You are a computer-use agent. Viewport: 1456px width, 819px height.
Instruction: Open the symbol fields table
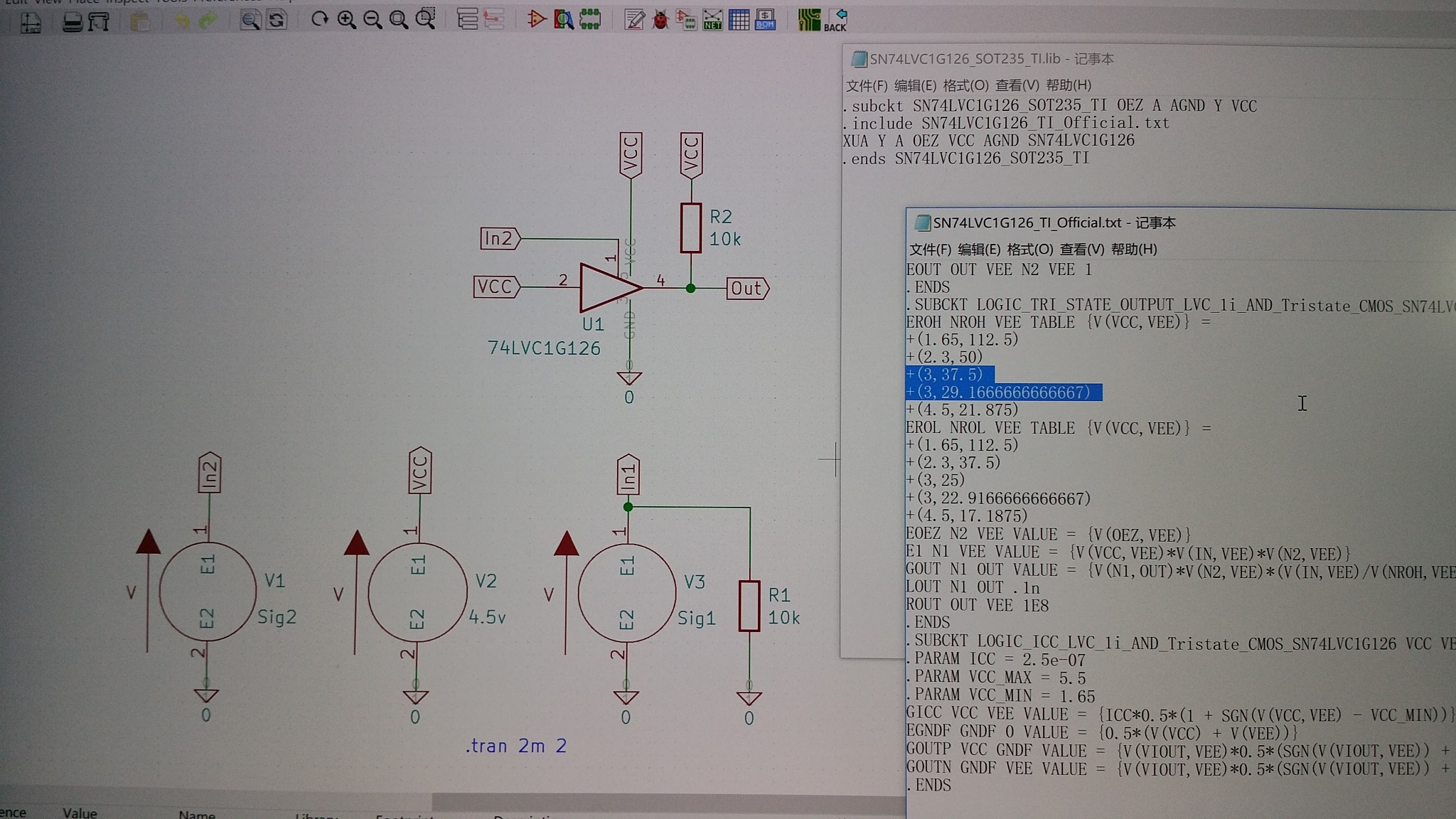point(739,20)
